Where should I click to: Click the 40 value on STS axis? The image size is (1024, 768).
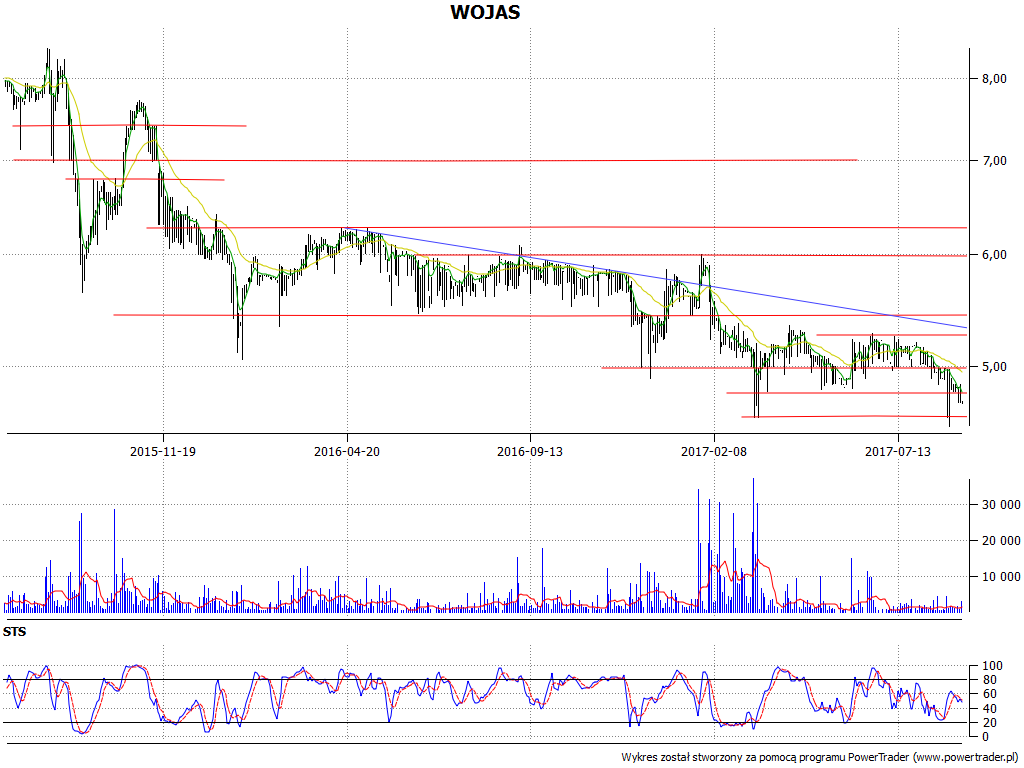pyautogui.click(x=989, y=709)
